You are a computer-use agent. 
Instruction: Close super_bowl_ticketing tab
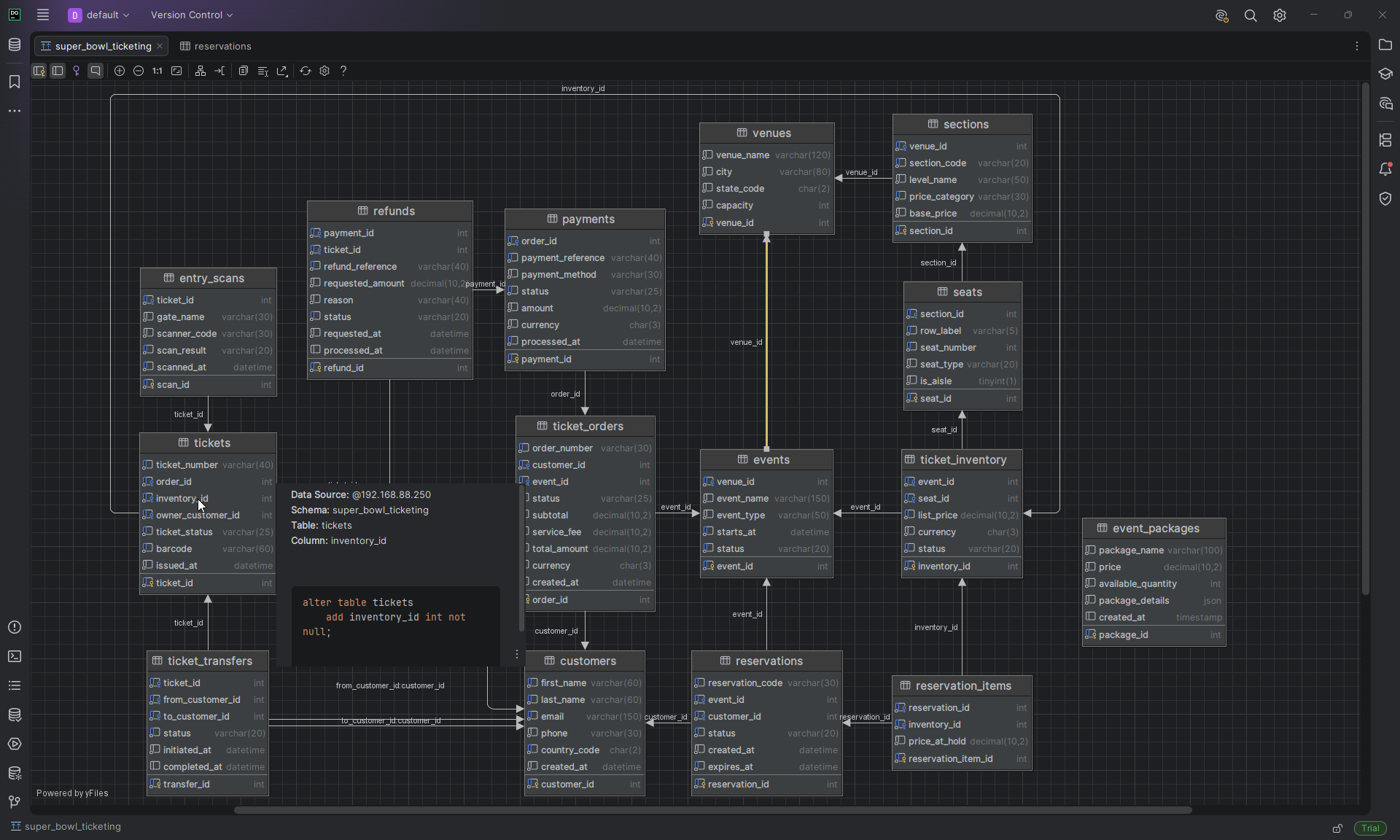[x=160, y=46]
